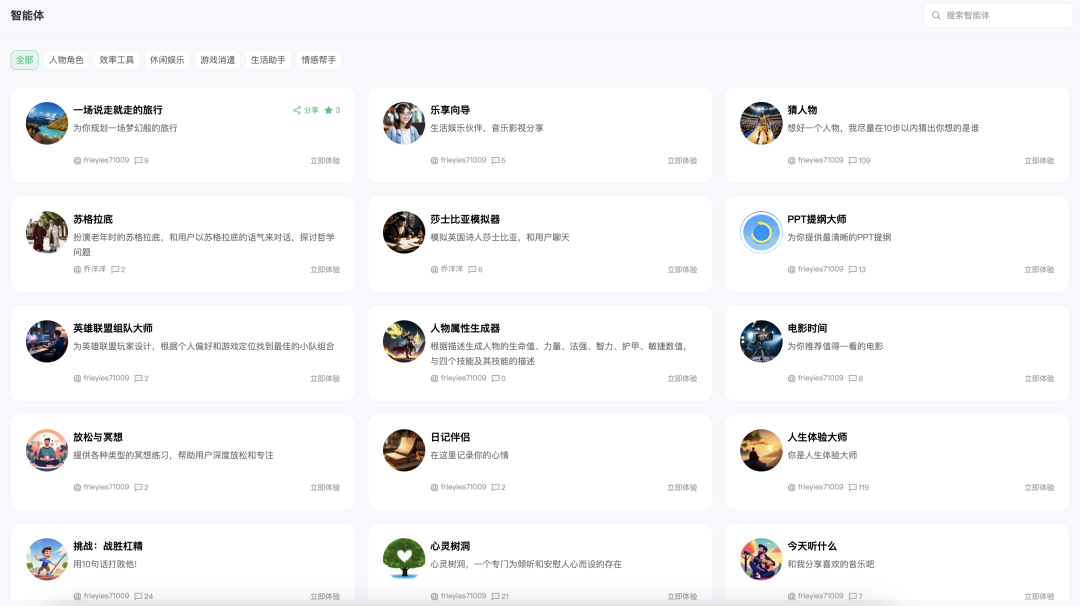1080x606 pixels.
Task: Click the comment icon on 放松与冥想 card
Action: 138,487
